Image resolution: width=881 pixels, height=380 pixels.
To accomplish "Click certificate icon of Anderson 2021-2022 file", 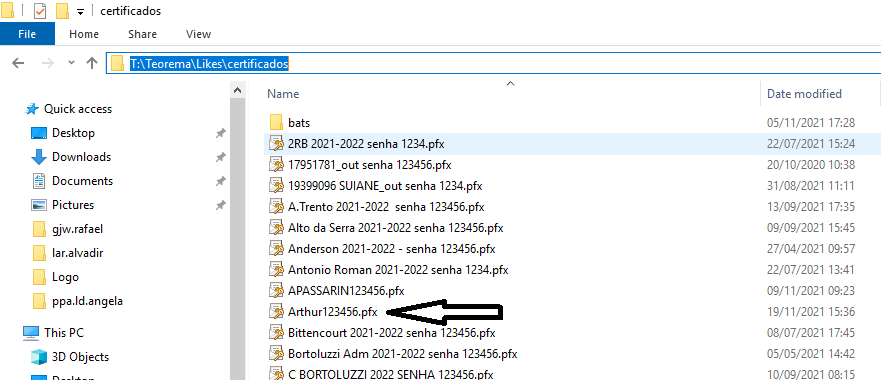I will [x=276, y=249].
